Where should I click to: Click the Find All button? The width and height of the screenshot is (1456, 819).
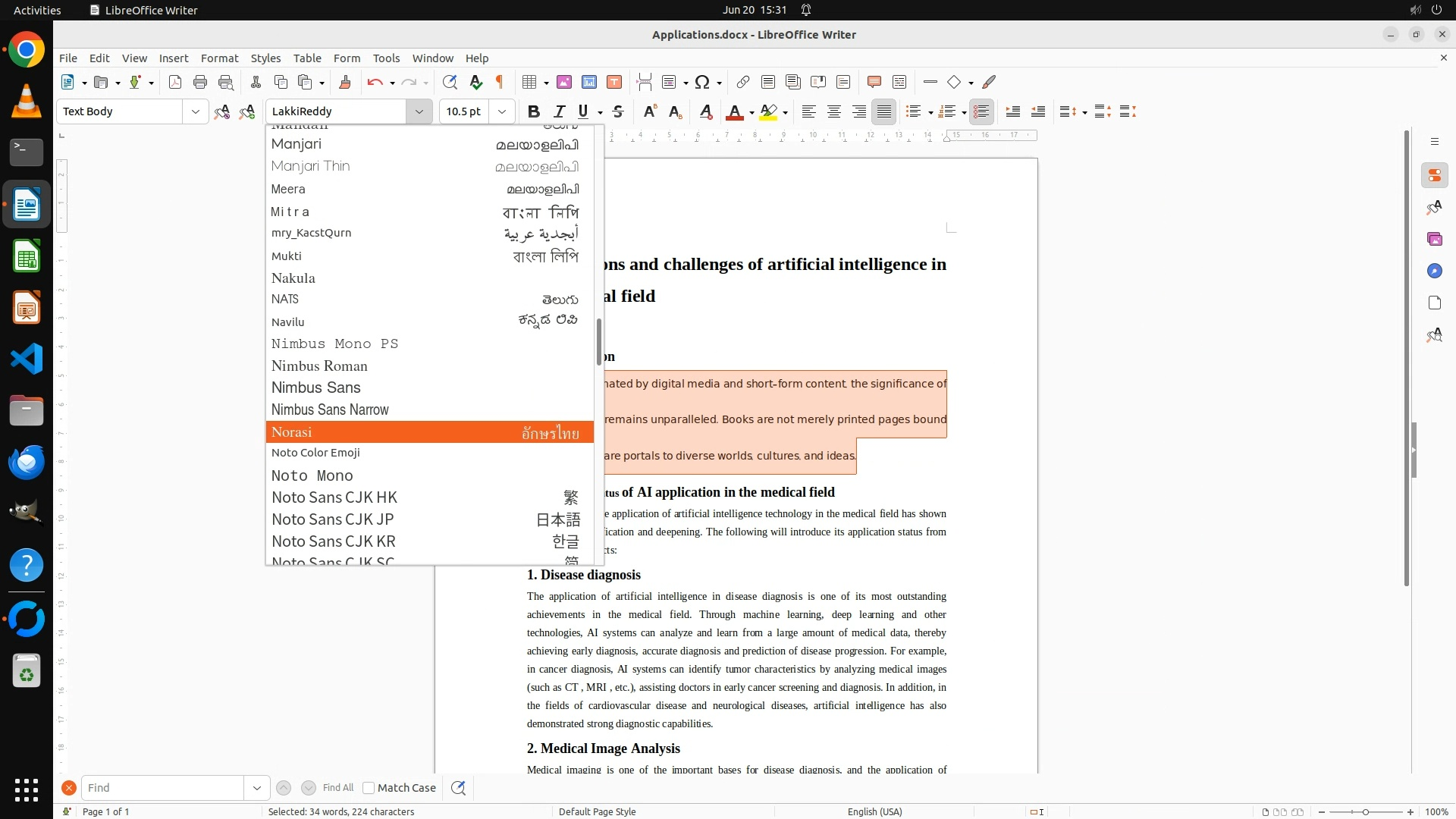[x=337, y=788]
